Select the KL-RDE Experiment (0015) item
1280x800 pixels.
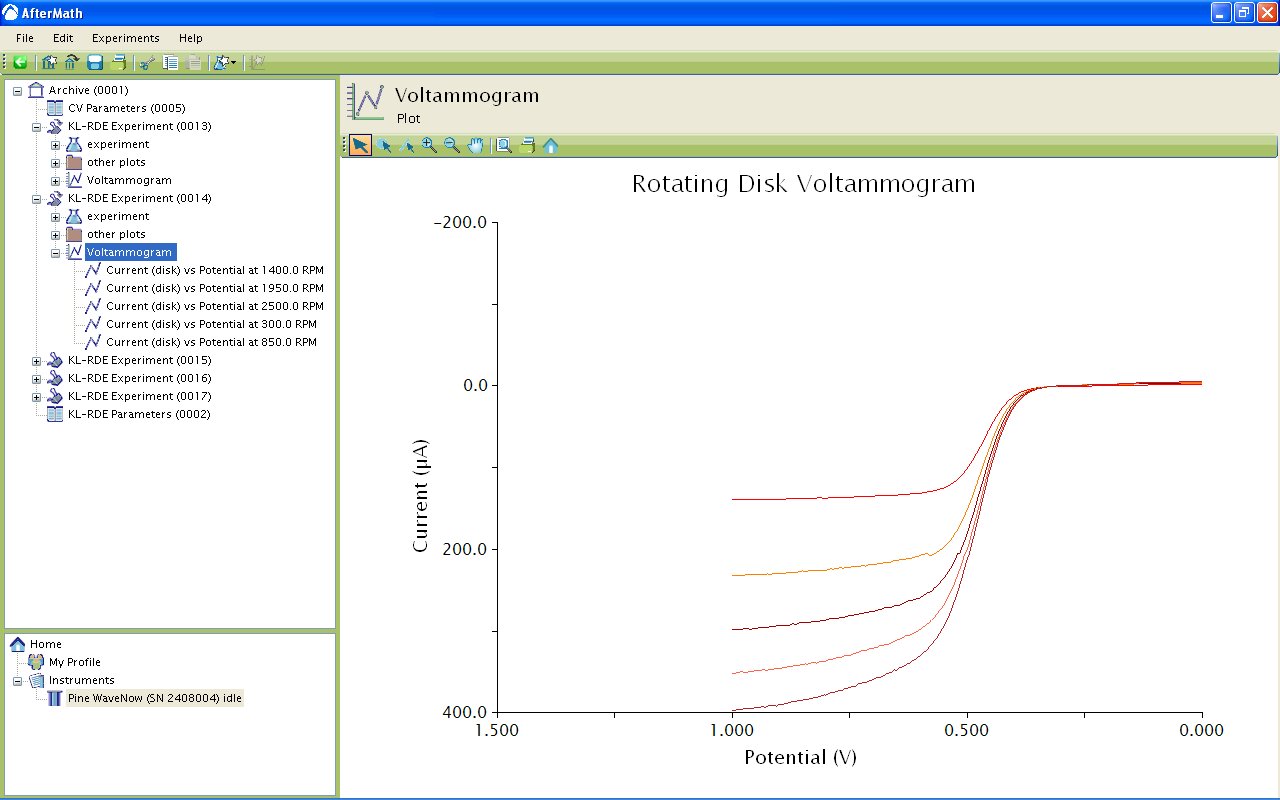139,360
